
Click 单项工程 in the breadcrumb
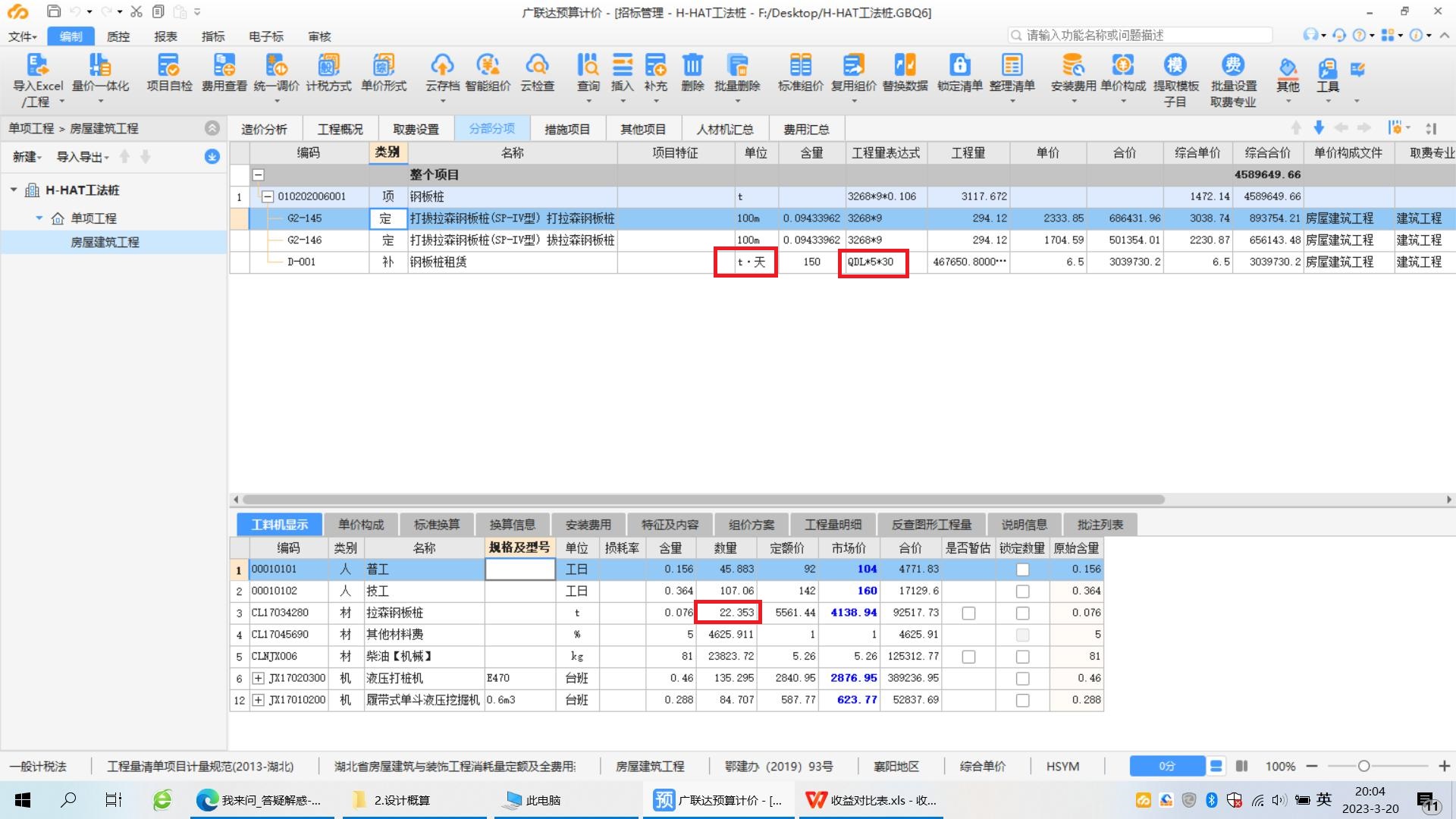[x=31, y=129]
